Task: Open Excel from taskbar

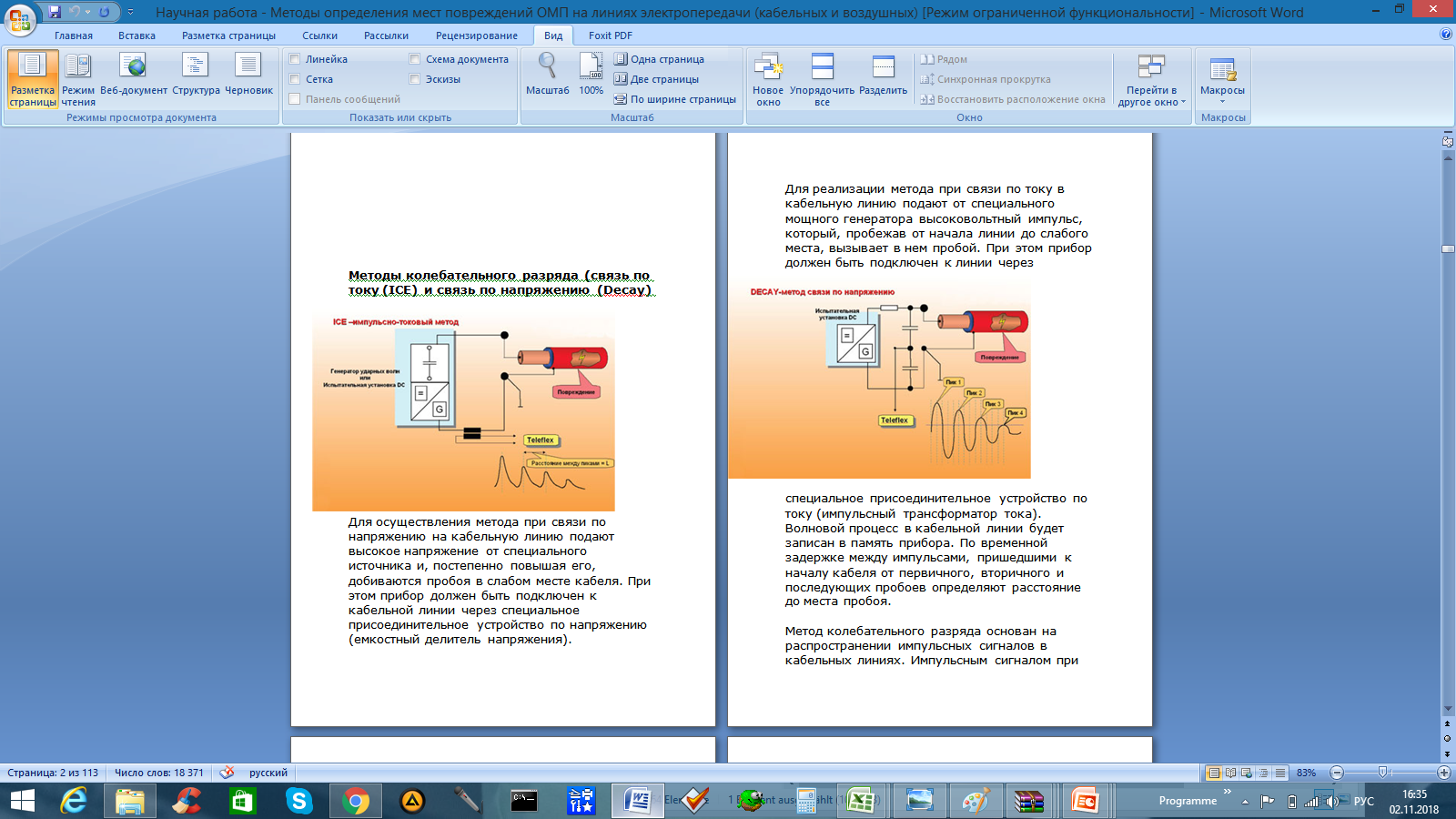Action: click(x=861, y=801)
